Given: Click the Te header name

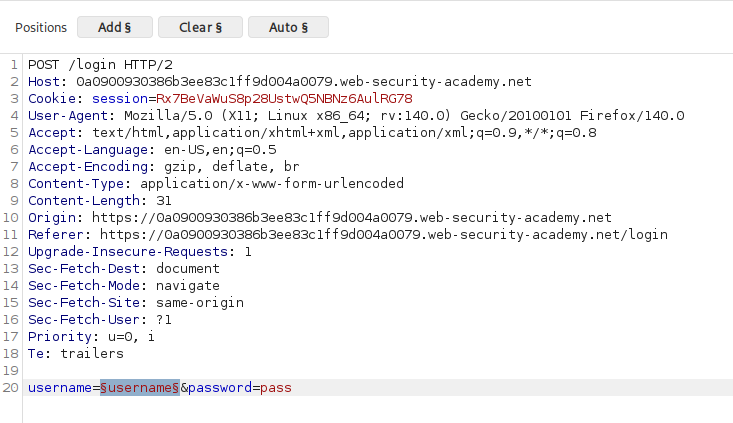Looking at the screenshot, I should (36, 353).
